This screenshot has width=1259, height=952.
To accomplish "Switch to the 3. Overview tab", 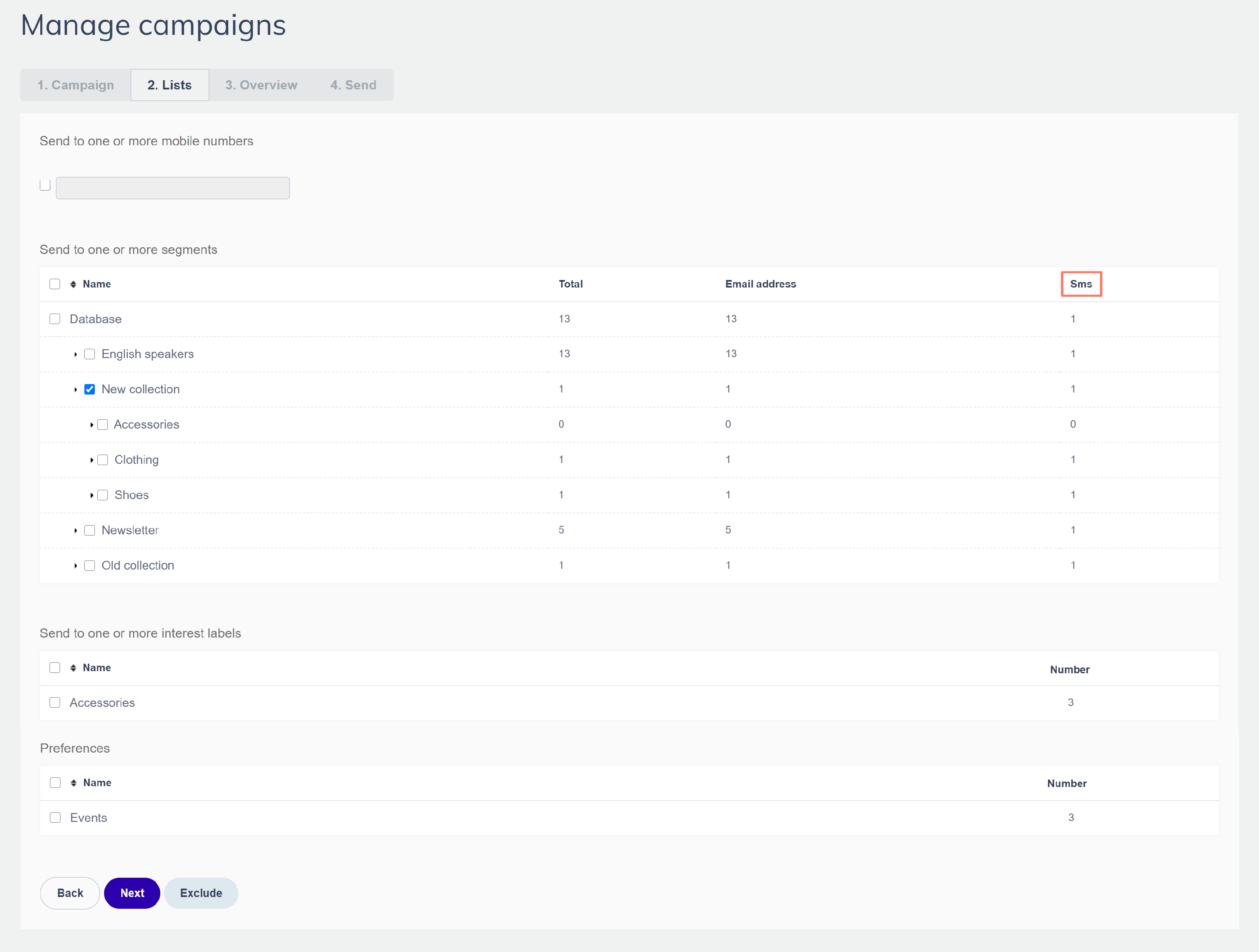I will (261, 85).
